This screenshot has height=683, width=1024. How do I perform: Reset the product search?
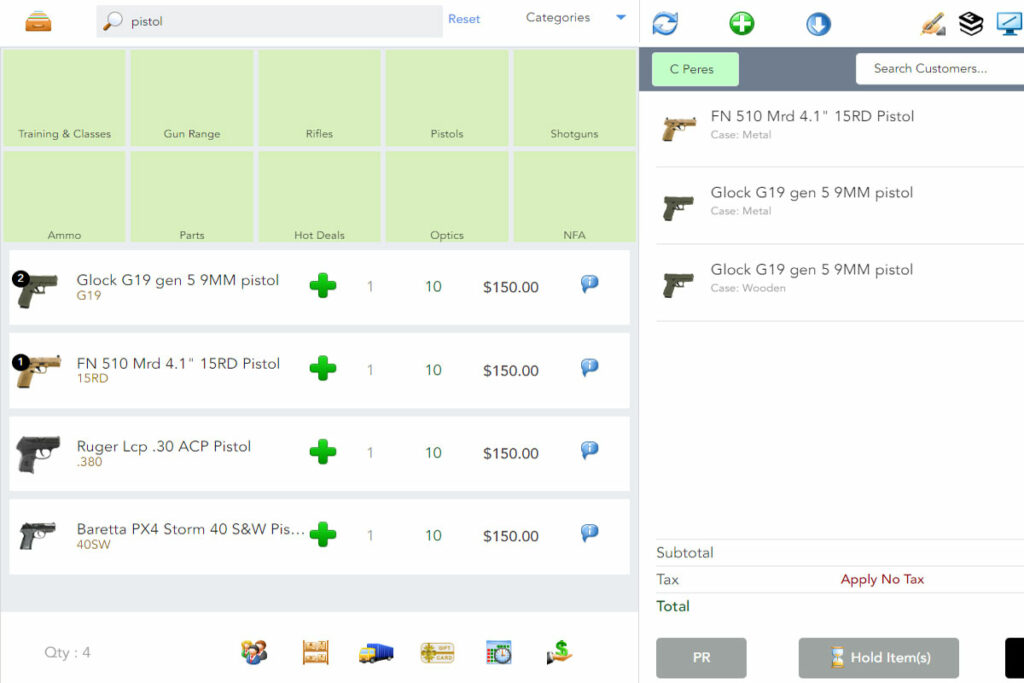464,20
